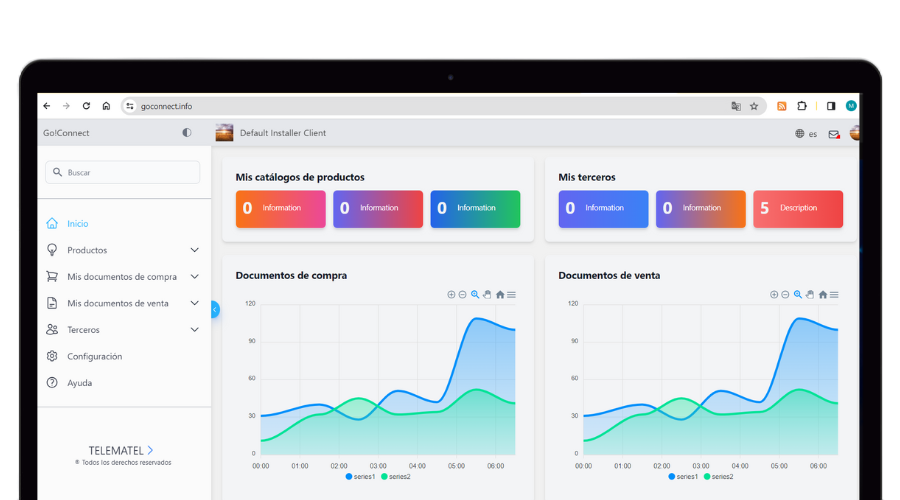This screenshot has height=500, width=900.
Task: Toggle series1 in Documentos de venta legend
Action: [x=683, y=476]
